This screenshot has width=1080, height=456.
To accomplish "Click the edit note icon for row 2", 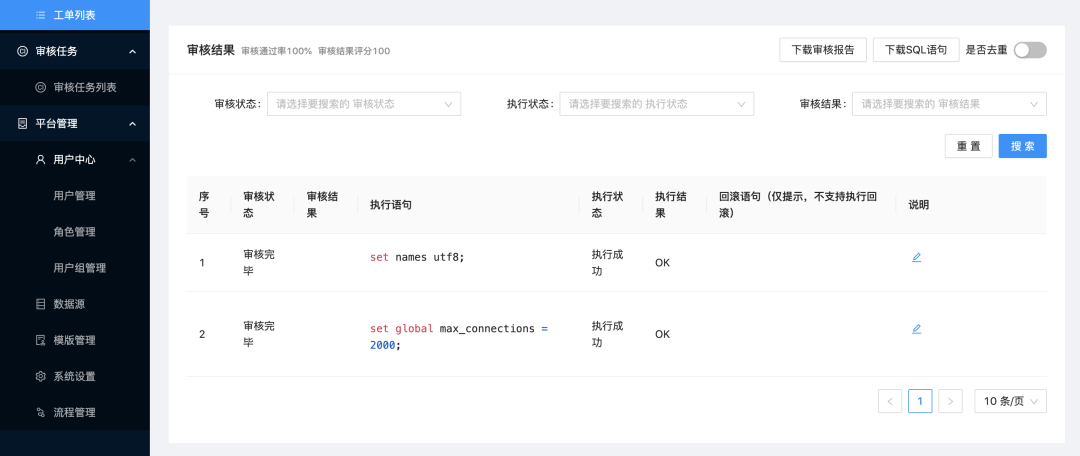I will [916, 328].
